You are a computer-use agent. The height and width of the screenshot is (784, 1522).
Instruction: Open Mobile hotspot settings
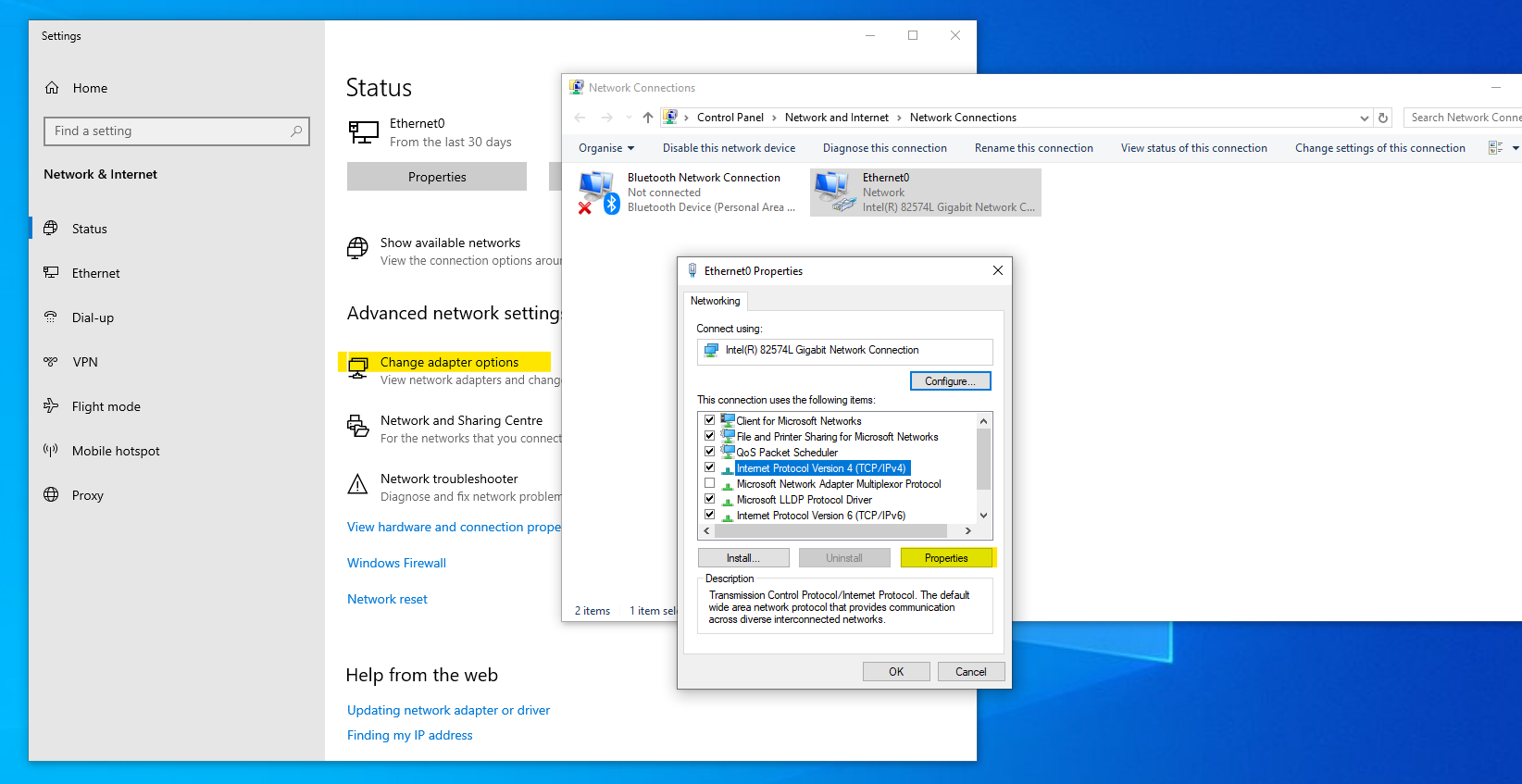point(116,451)
